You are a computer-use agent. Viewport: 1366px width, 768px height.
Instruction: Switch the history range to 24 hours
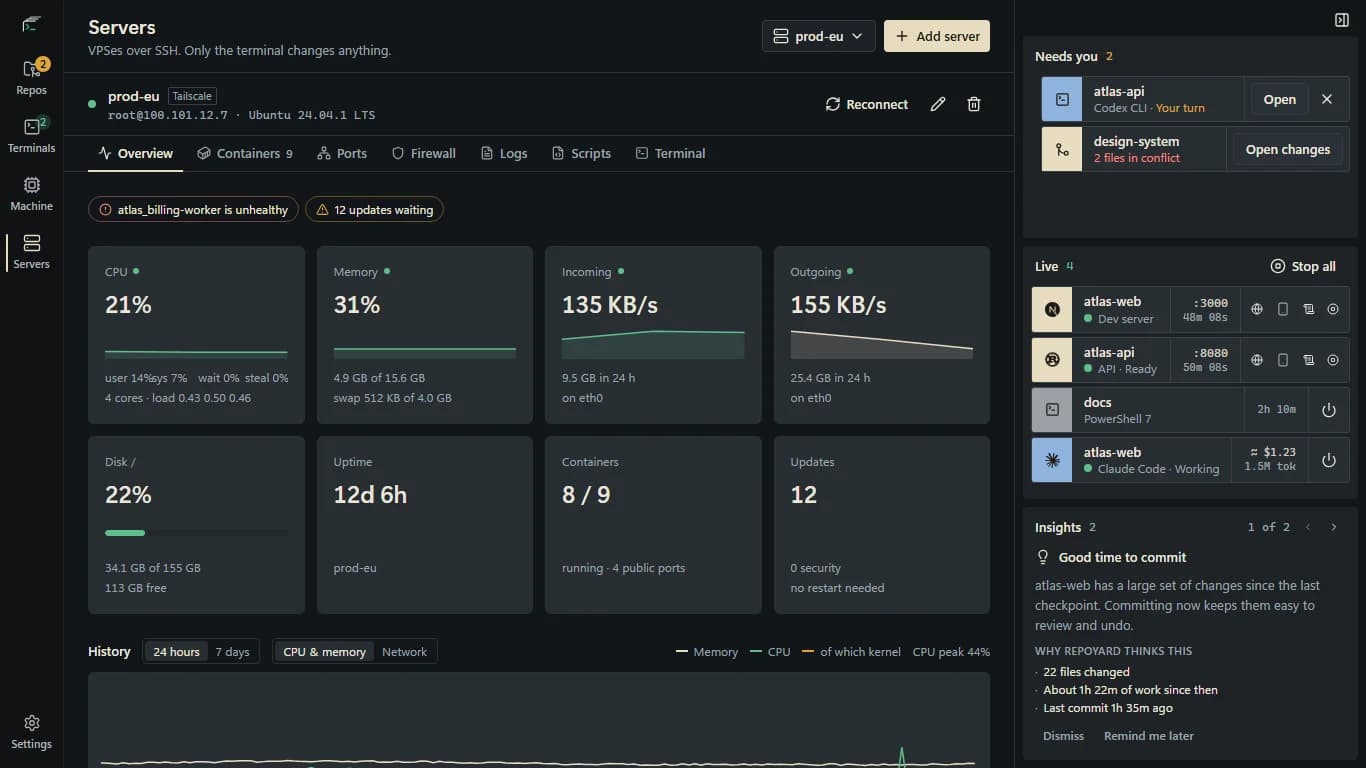176,652
